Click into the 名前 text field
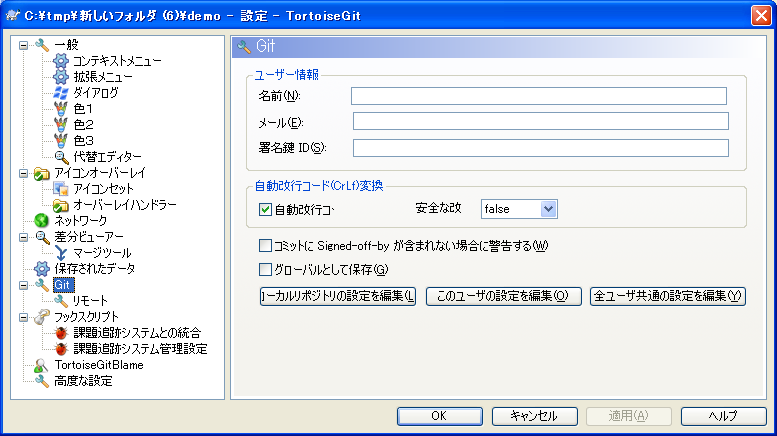 [x=538, y=96]
